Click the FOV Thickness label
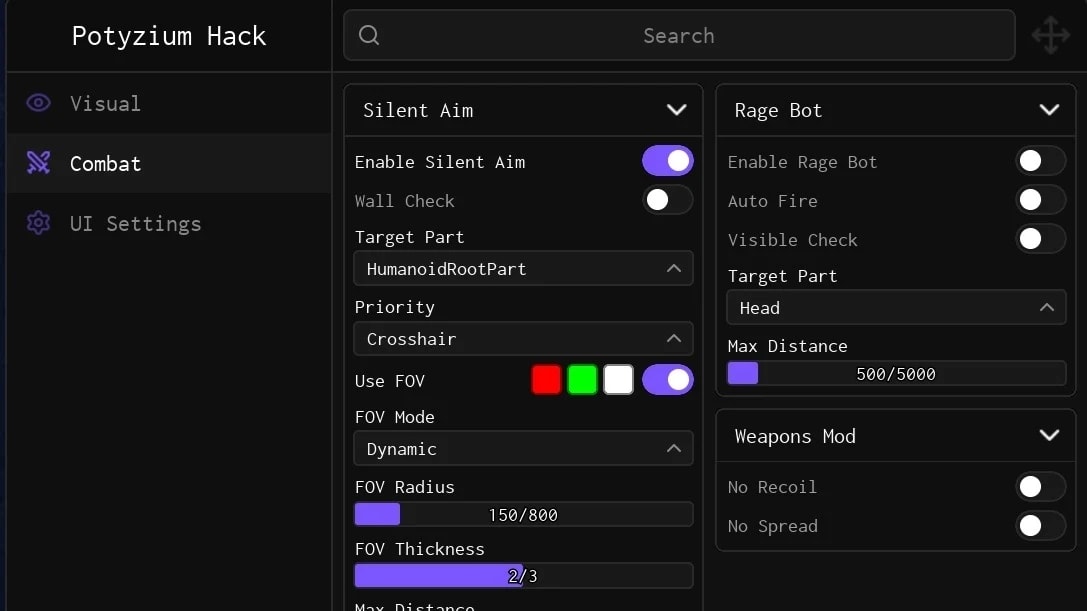Viewport: 1087px width, 611px height. (419, 549)
